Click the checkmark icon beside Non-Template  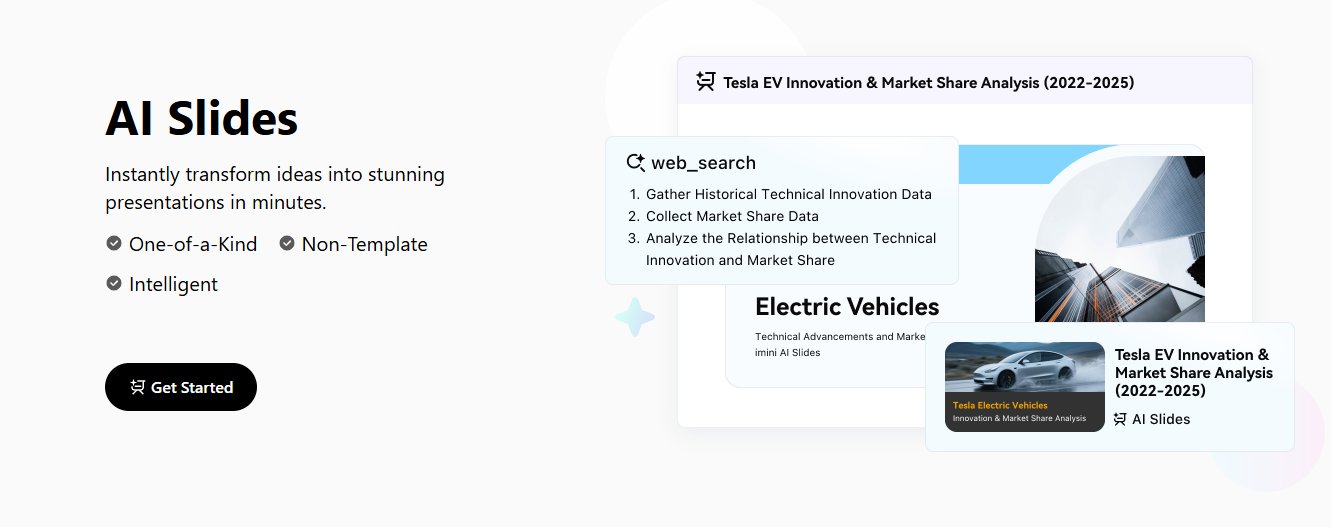coord(287,243)
